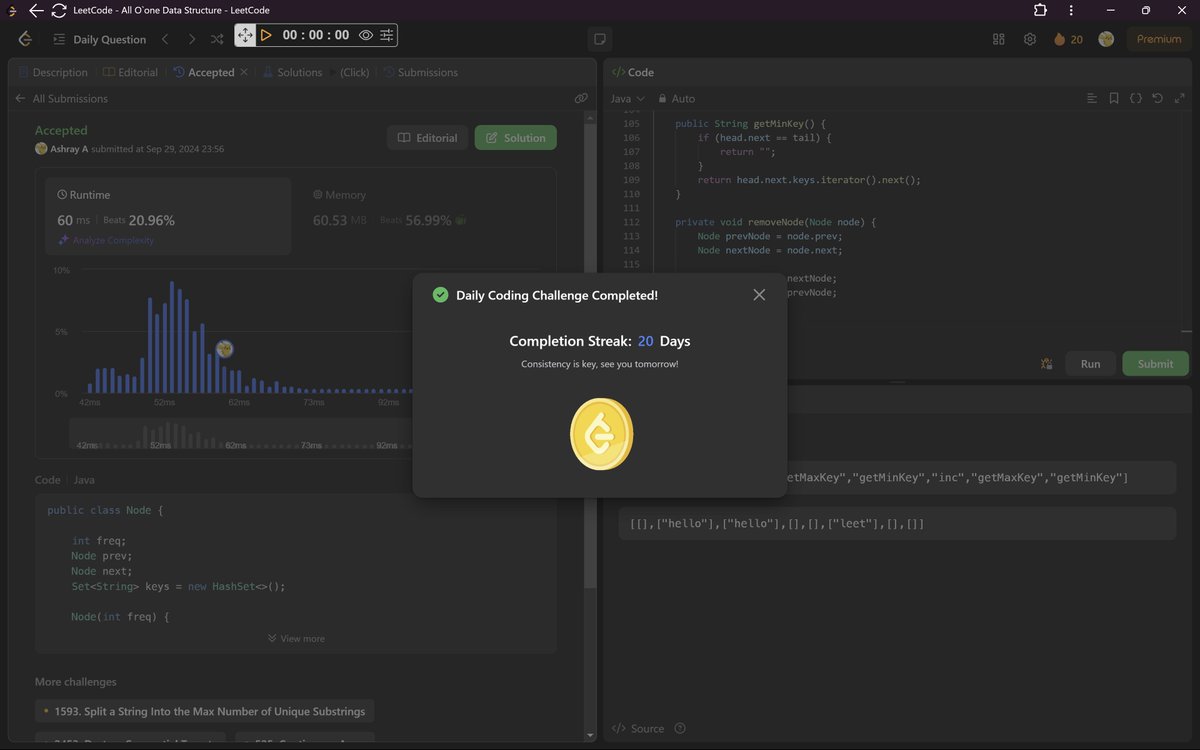Go back to All Submissions
1200x750 pixels.
click(x=61, y=99)
